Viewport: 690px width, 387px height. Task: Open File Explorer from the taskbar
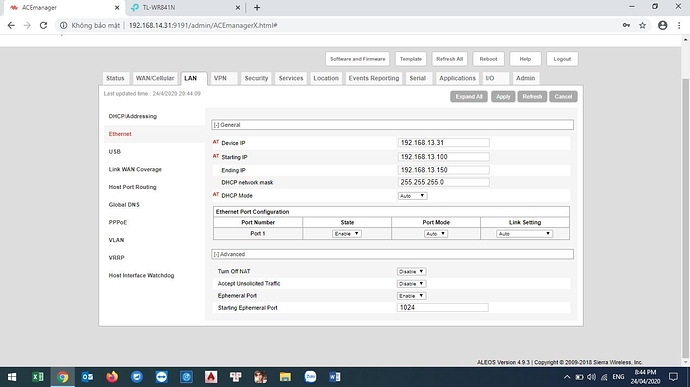[285, 377]
